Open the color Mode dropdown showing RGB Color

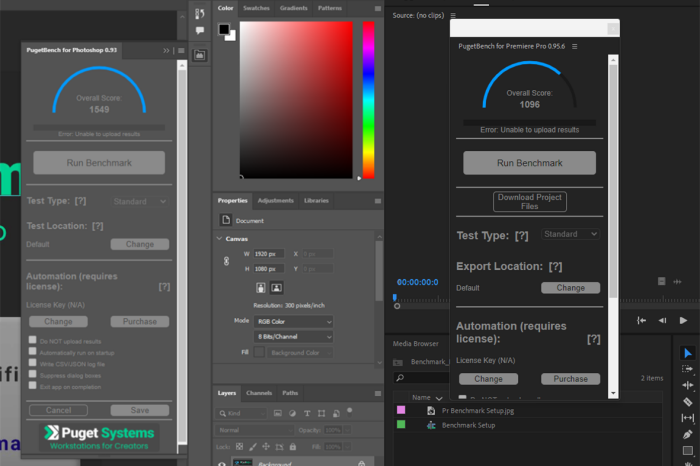coord(294,321)
